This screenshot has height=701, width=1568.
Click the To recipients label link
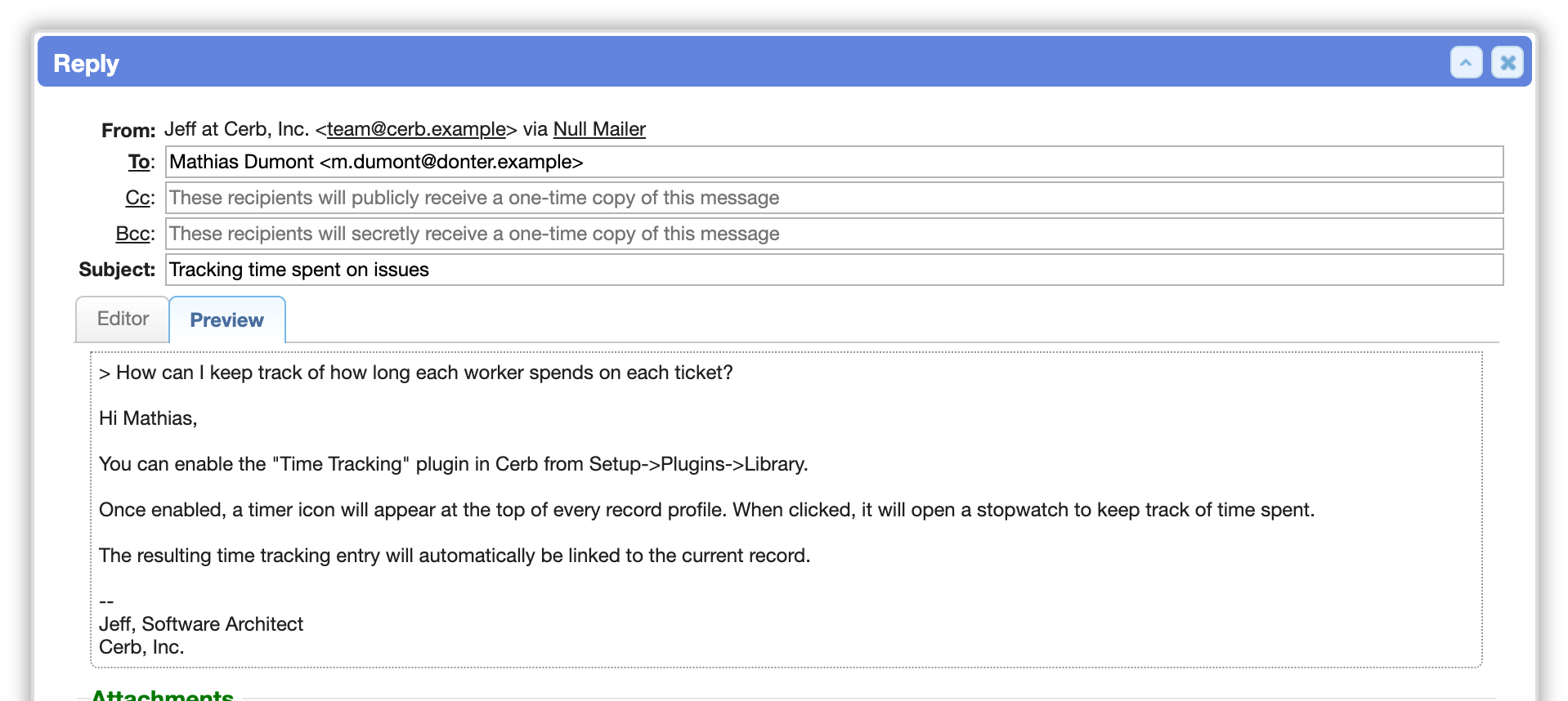[x=139, y=162]
